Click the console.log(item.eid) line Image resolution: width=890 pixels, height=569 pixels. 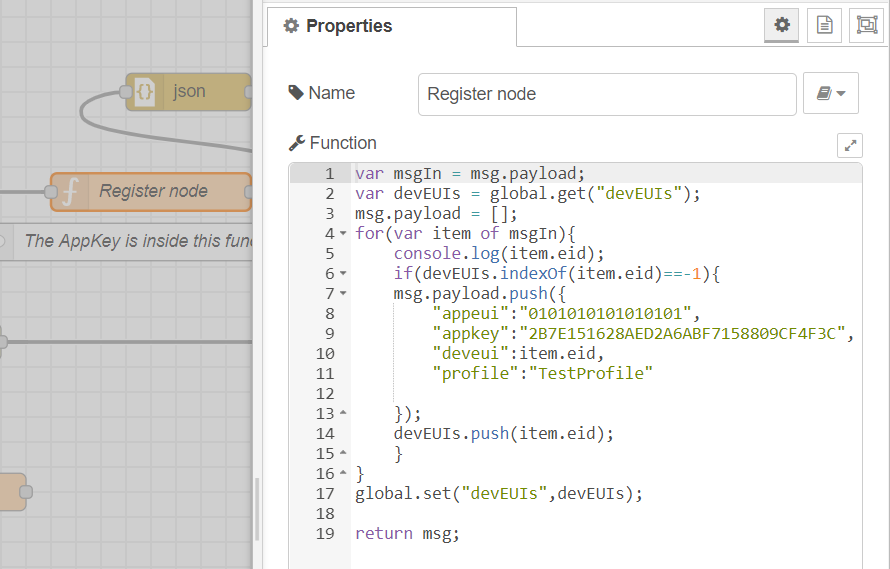pyautogui.click(x=499, y=253)
